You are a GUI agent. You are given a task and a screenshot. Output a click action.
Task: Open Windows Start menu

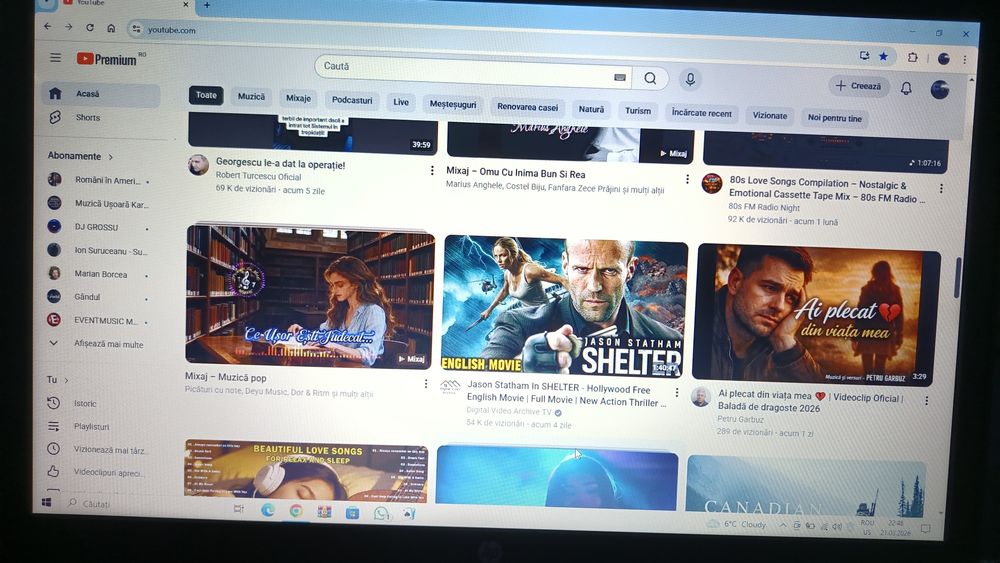click(47, 502)
